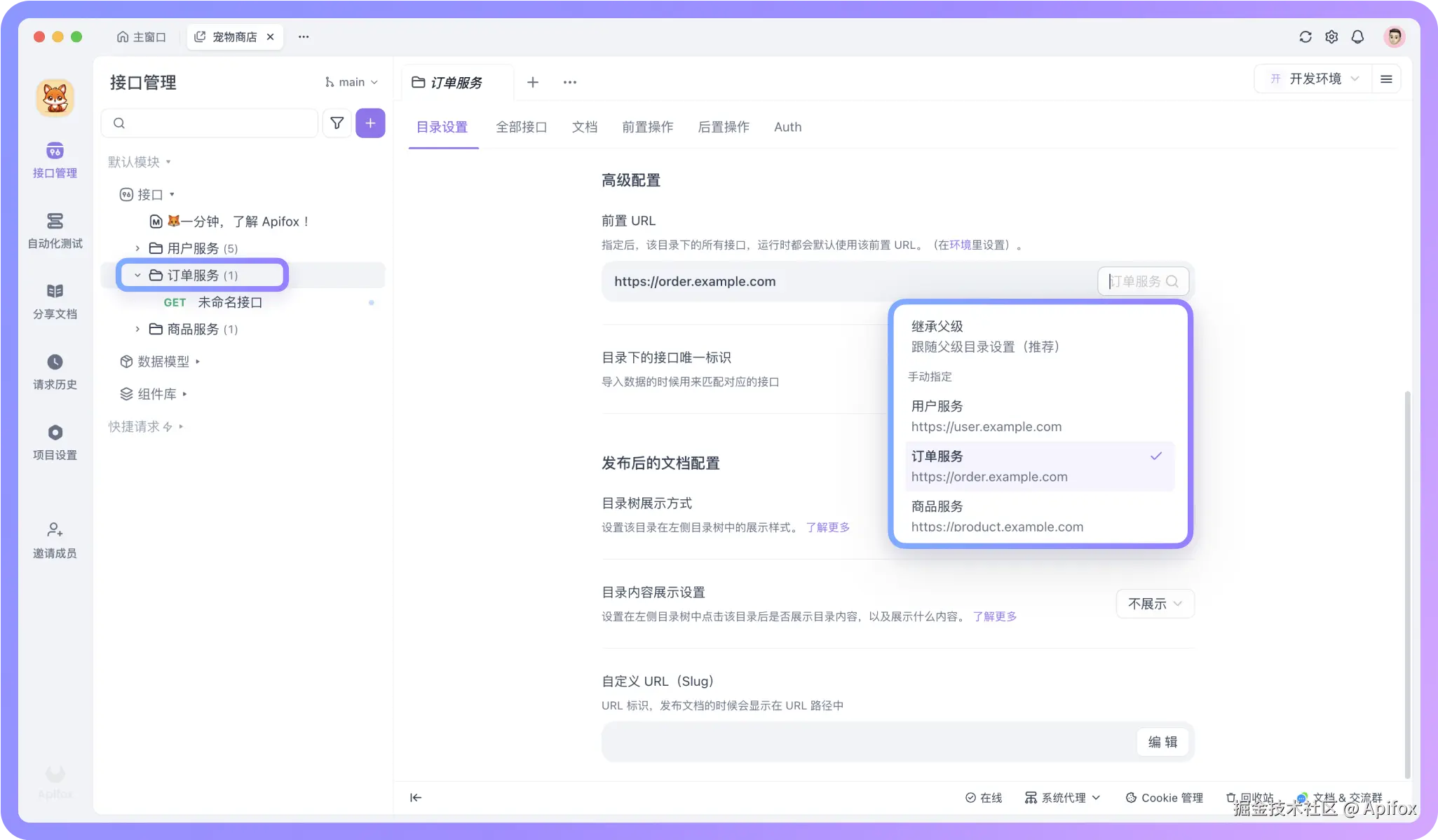The height and width of the screenshot is (840, 1438).
Task: Click the refresh sync icon
Action: coord(1305,37)
